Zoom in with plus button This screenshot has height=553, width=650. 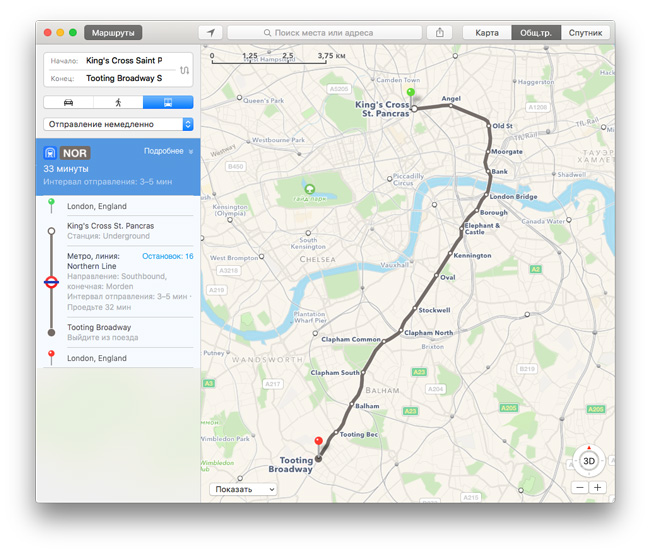point(597,488)
